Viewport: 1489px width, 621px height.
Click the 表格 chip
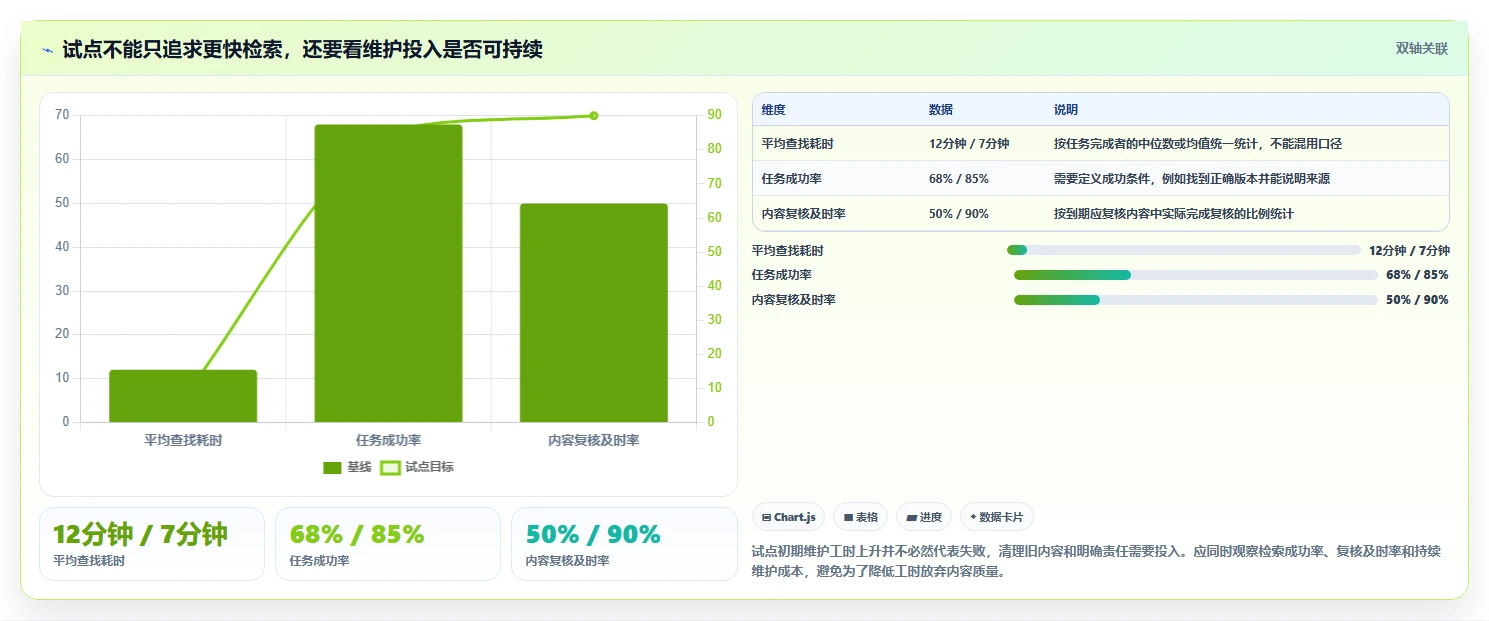click(860, 517)
